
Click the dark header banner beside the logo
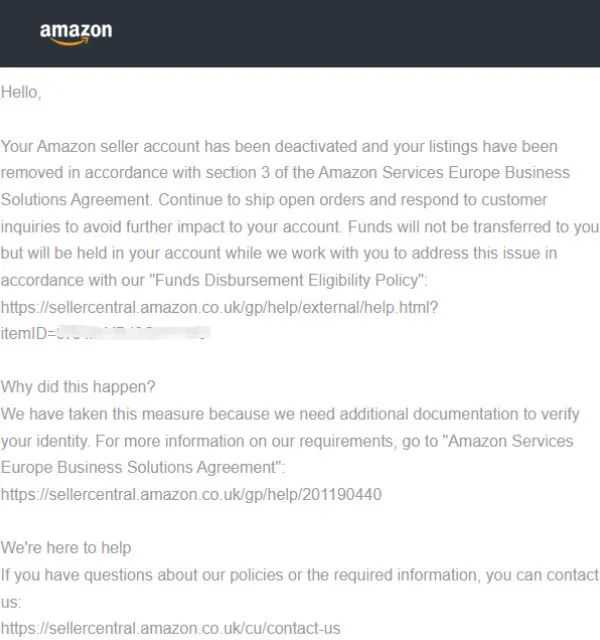coord(355,33)
